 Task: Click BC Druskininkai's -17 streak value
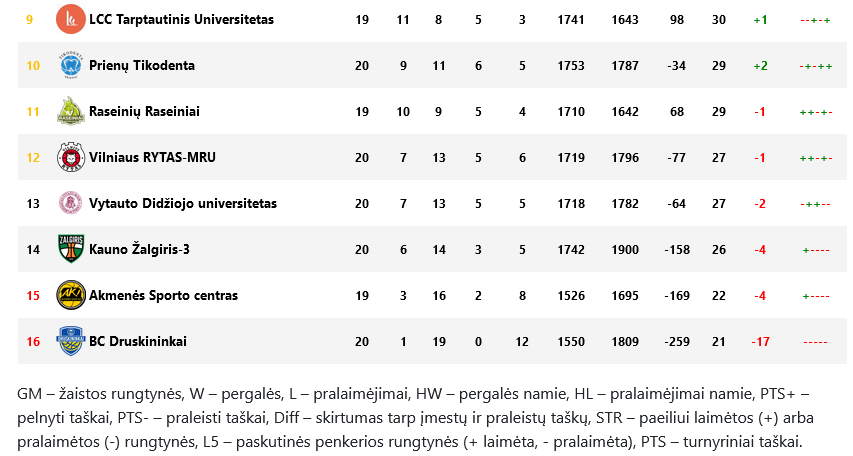tap(761, 342)
